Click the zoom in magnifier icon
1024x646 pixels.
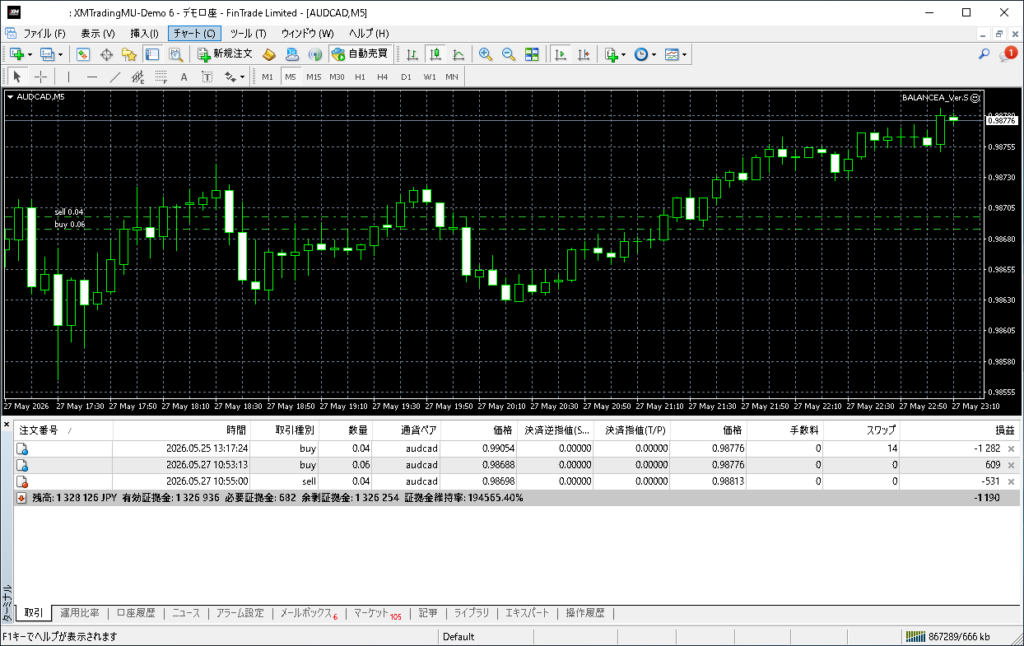click(485, 54)
